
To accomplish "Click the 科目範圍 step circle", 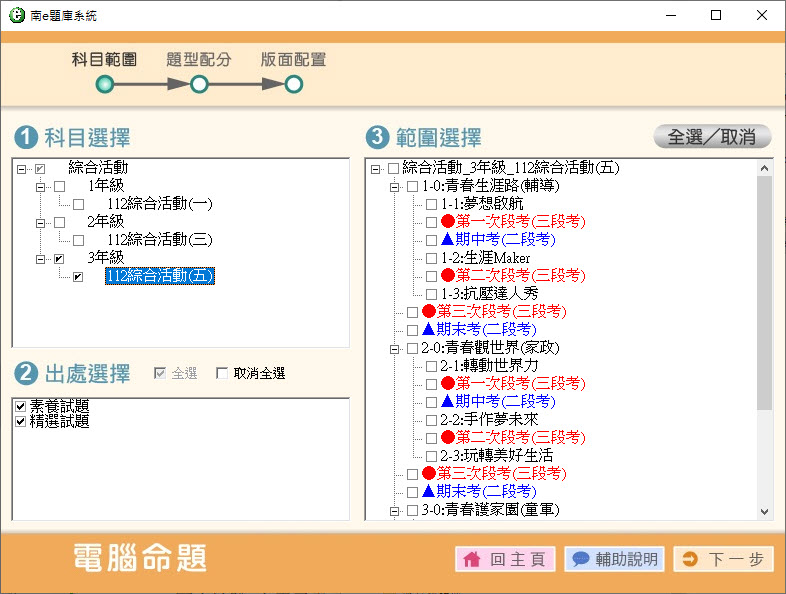I will click(x=105, y=85).
